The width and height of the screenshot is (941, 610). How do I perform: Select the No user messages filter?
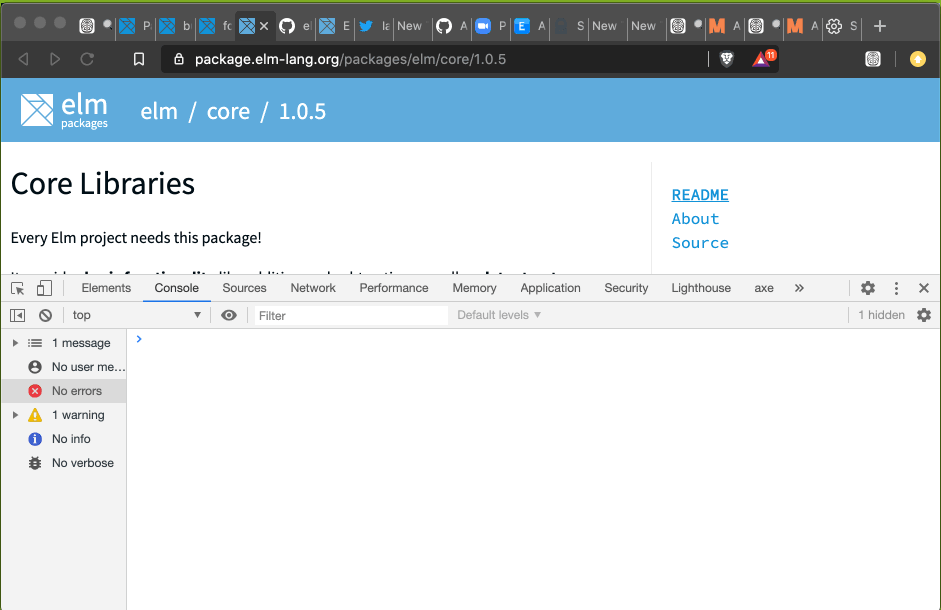coord(64,367)
